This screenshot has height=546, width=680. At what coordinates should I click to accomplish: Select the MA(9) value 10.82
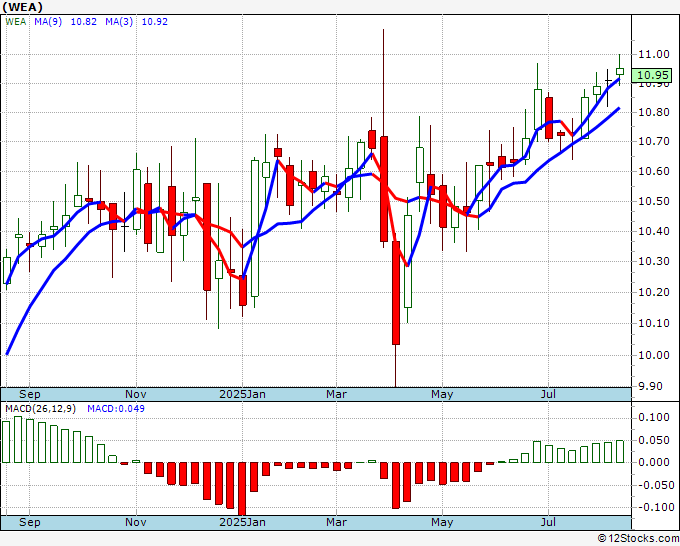coord(84,22)
